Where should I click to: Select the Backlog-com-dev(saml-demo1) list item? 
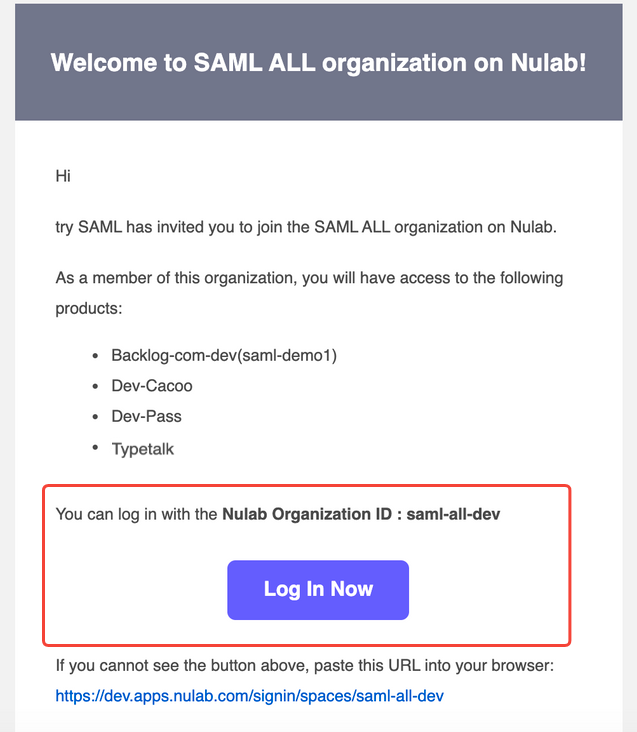point(224,356)
